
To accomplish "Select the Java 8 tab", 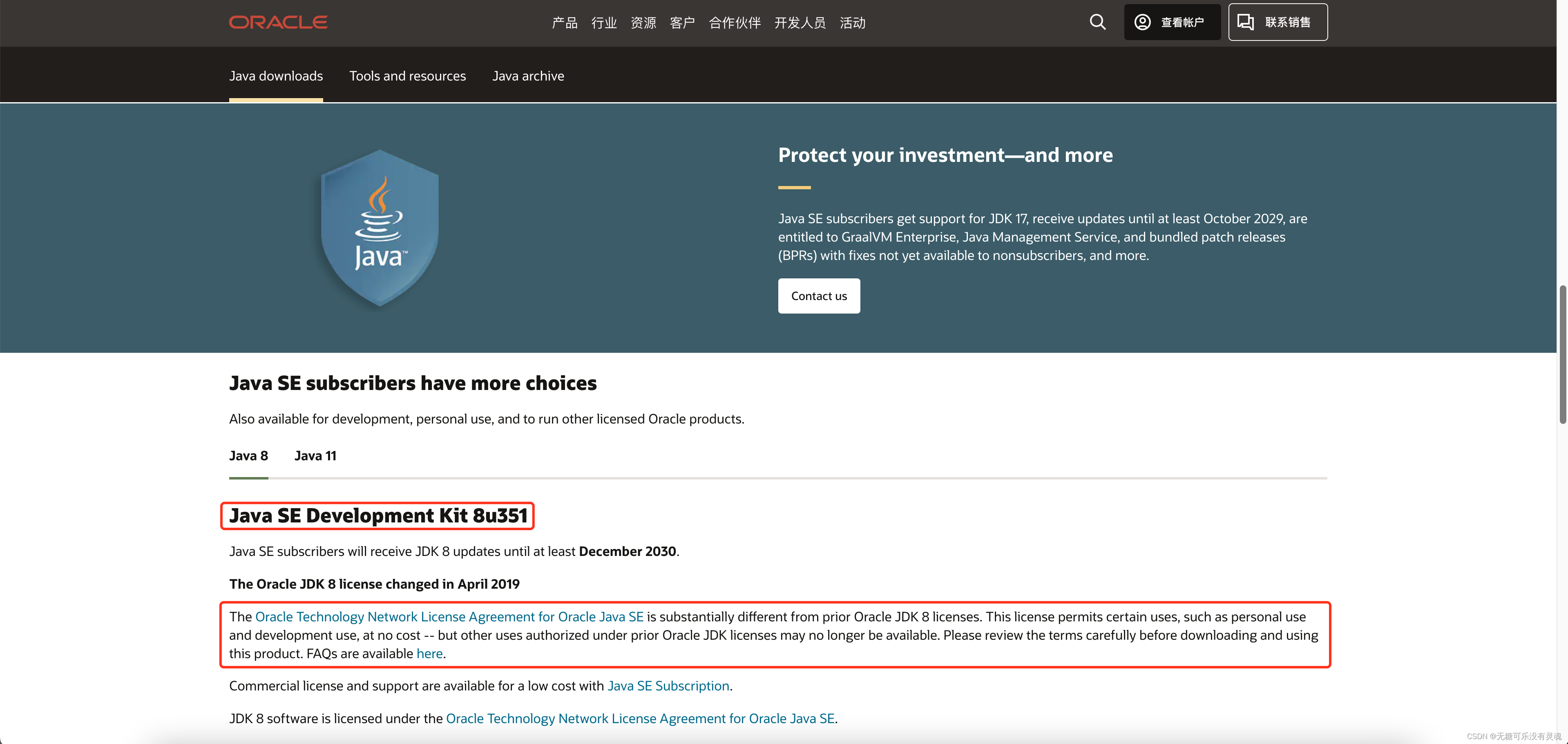I will 248,455.
